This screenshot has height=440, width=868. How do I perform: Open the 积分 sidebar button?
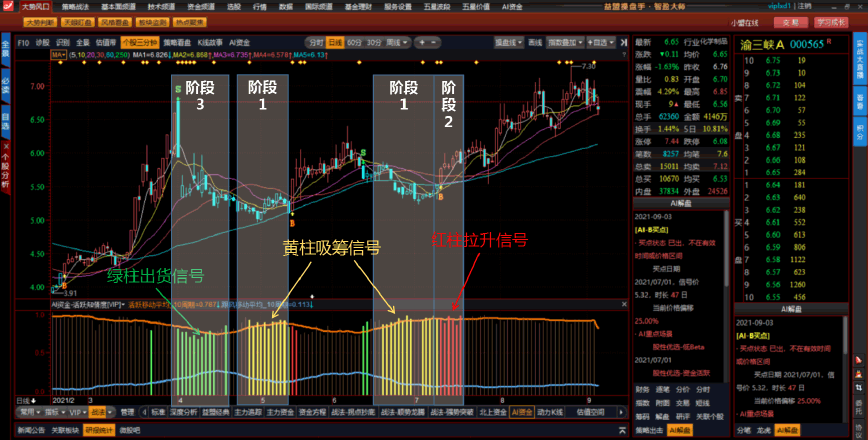860,132
